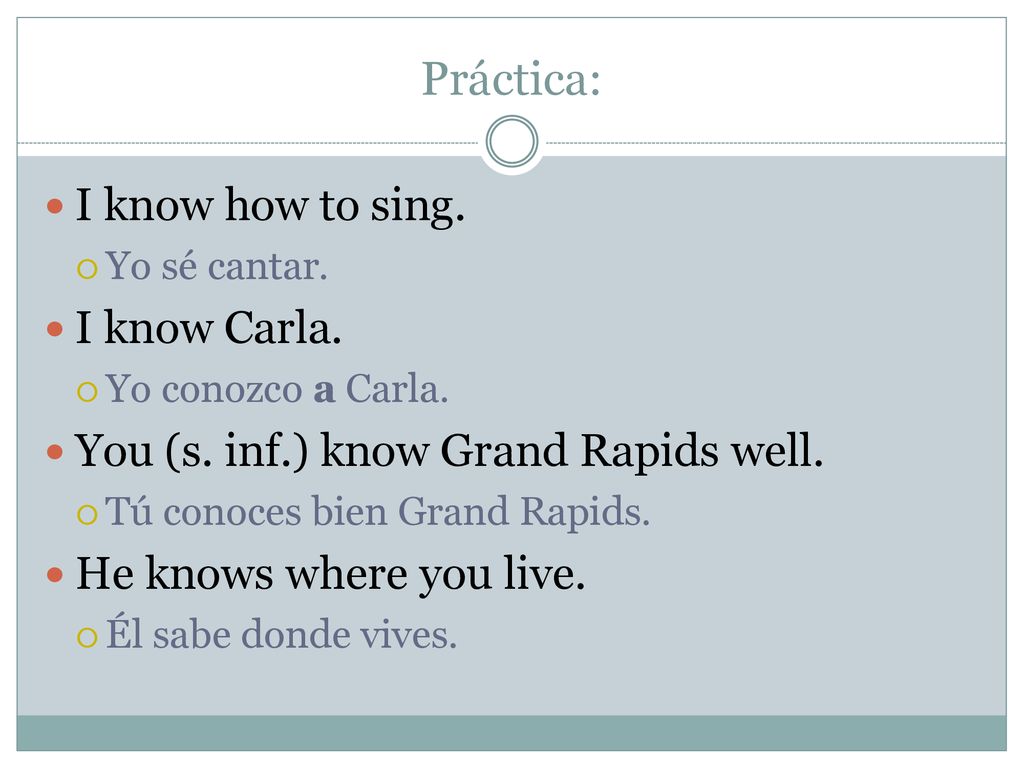Select 'He knows where you live.'
The height and width of the screenshot is (768, 1024).
pyautogui.click(x=330, y=574)
